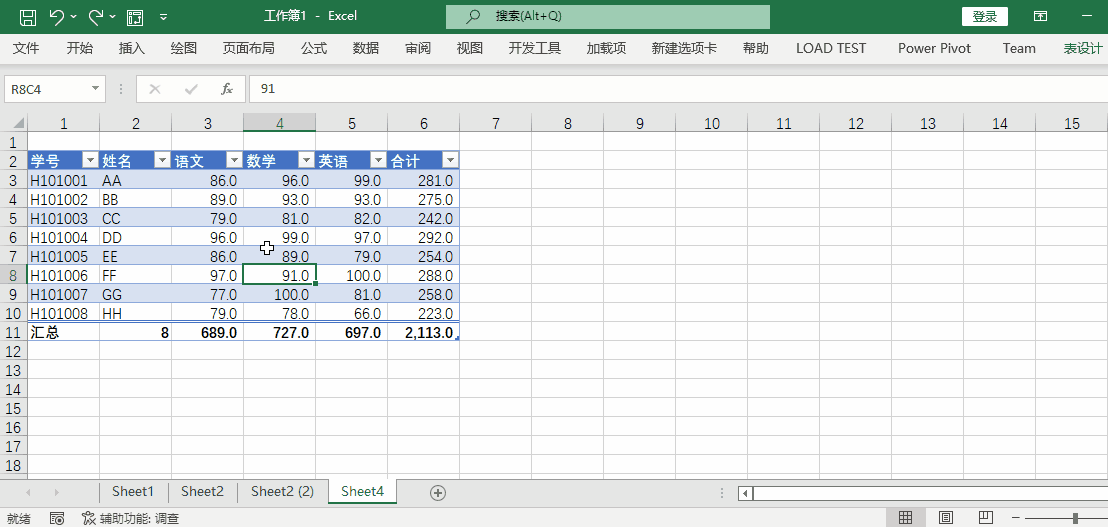Open the 学号 column filter dropdown
This screenshot has width=1108, height=527.
pyautogui.click(x=90, y=160)
